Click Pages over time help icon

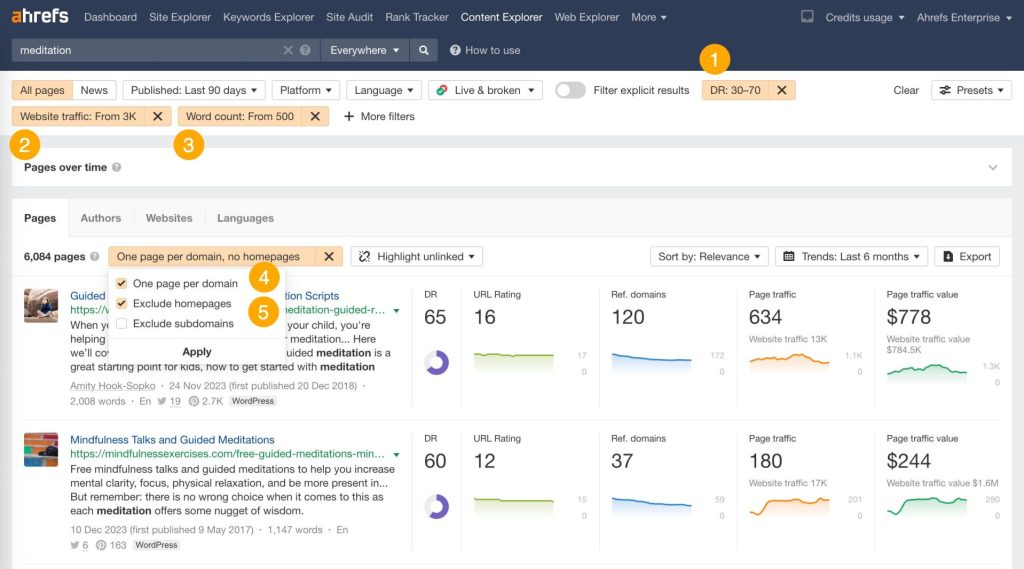tap(116, 167)
